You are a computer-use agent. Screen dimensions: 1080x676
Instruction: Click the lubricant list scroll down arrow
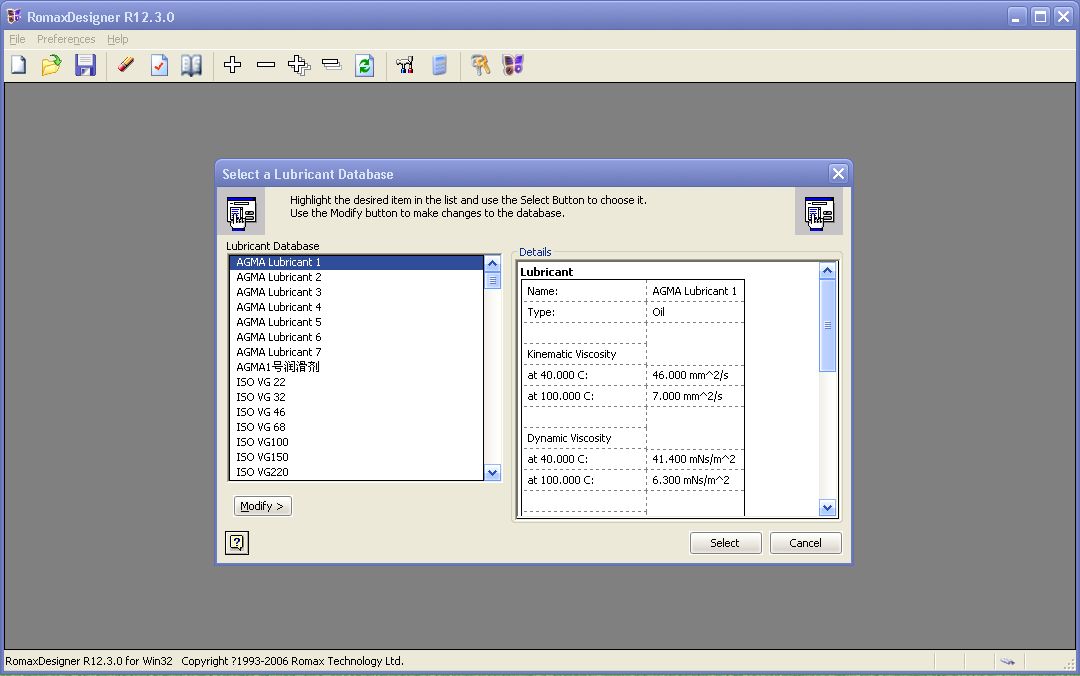(x=492, y=473)
